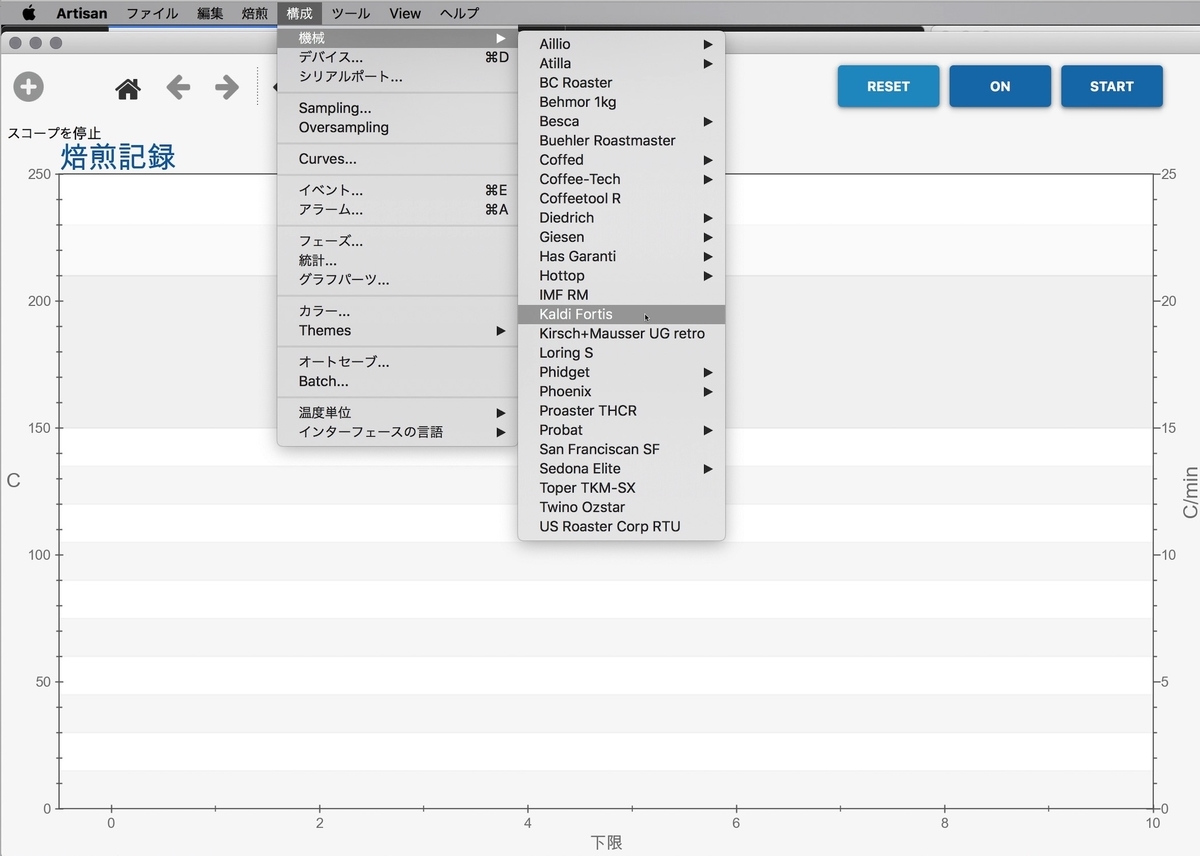Image resolution: width=1200 pixels, height=856 pixels.
Task: Click the forward arrow icon
Action: coord(227,88)
